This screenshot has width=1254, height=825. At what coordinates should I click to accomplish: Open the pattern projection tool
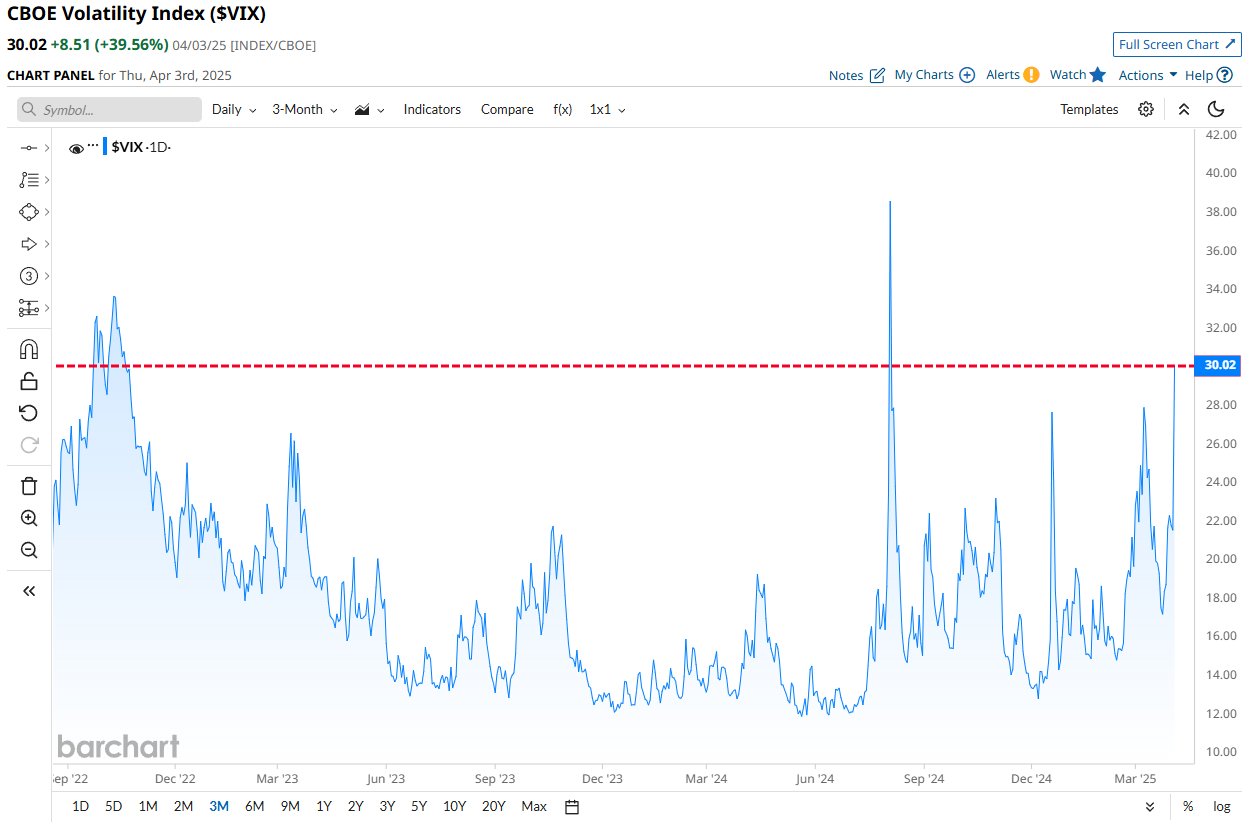(28, 308)
